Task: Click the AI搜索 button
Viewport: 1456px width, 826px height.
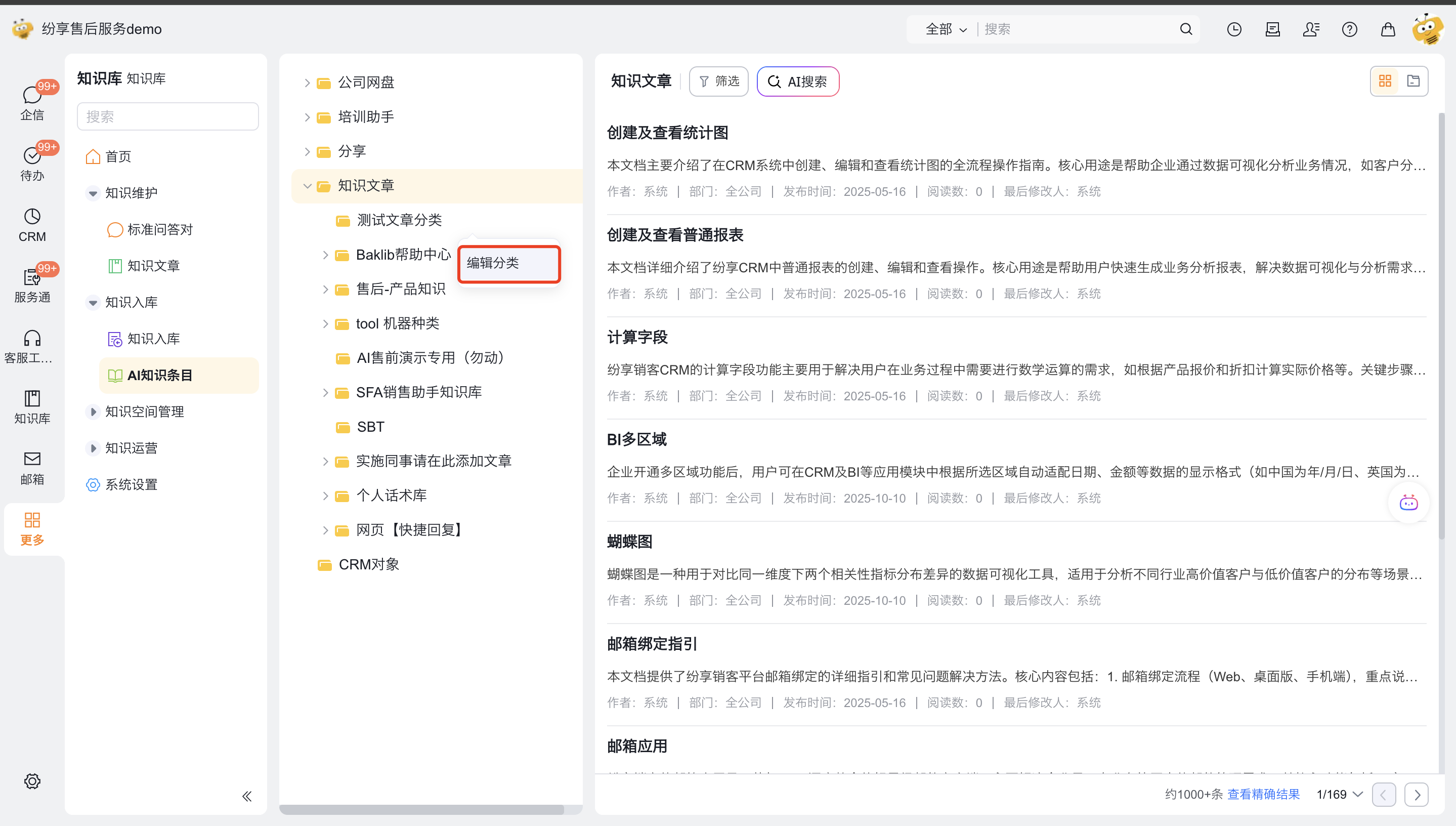Action: (797, 81)
